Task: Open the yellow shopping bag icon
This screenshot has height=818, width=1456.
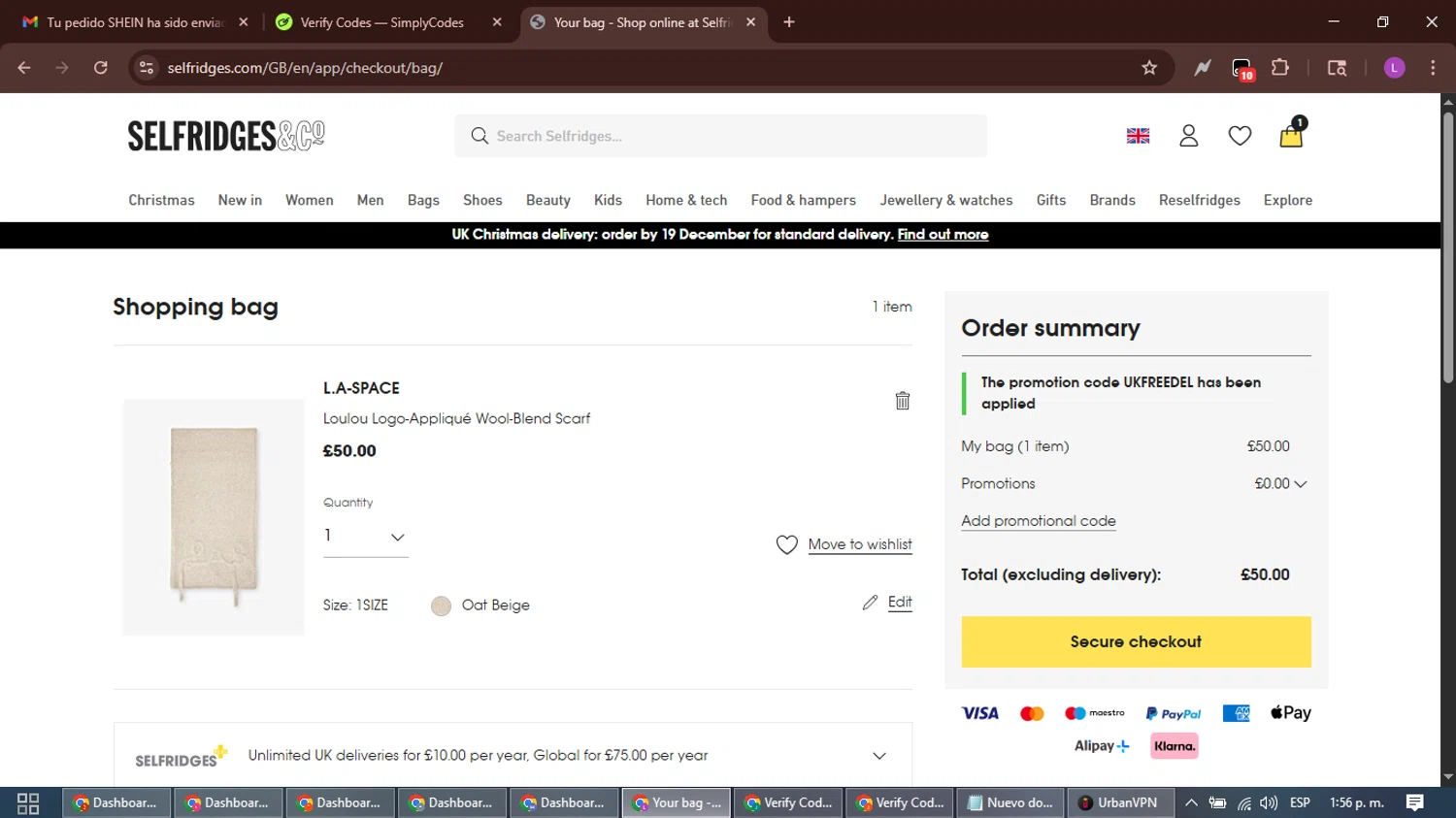Action: 1291,135
